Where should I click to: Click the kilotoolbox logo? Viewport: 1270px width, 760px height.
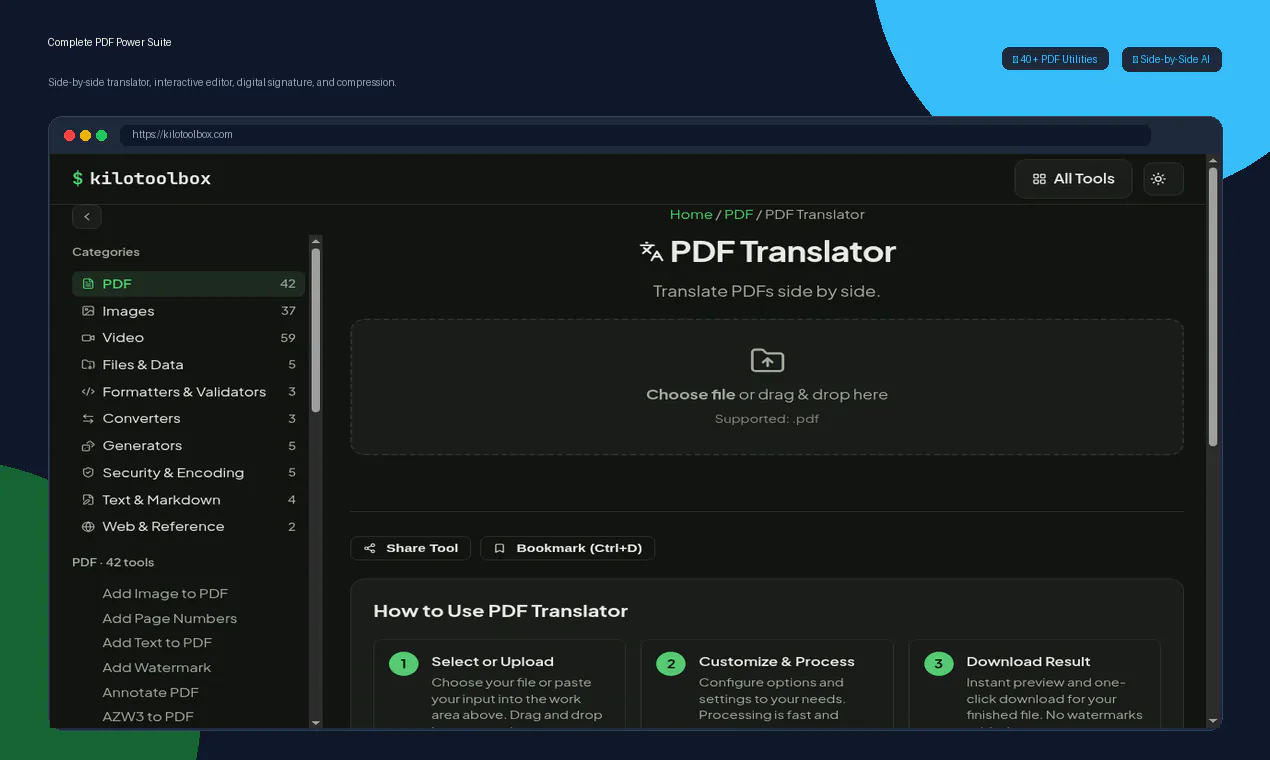click(x=141, y=179)
